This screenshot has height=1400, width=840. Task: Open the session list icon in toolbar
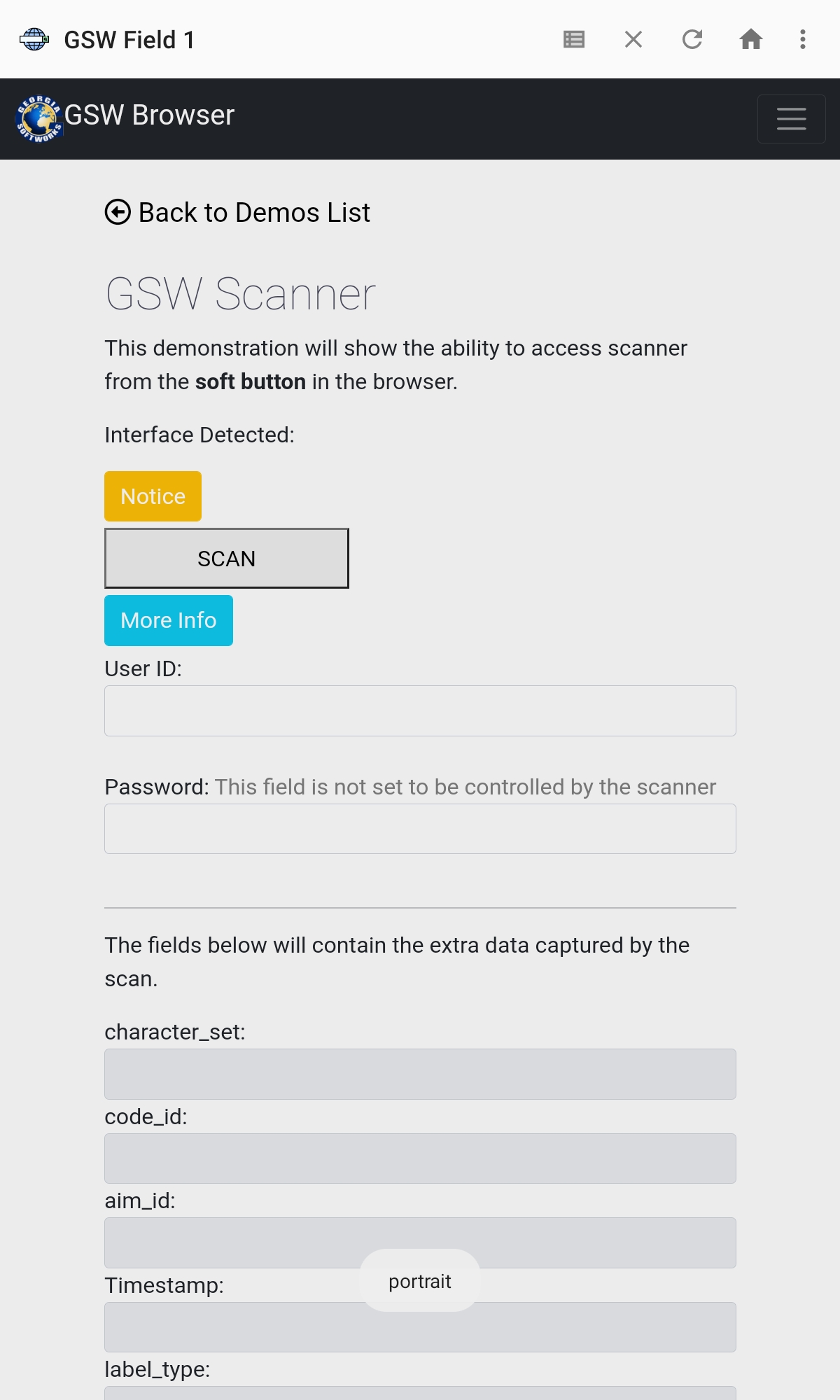pyautogui.click(x=574, y=39)
